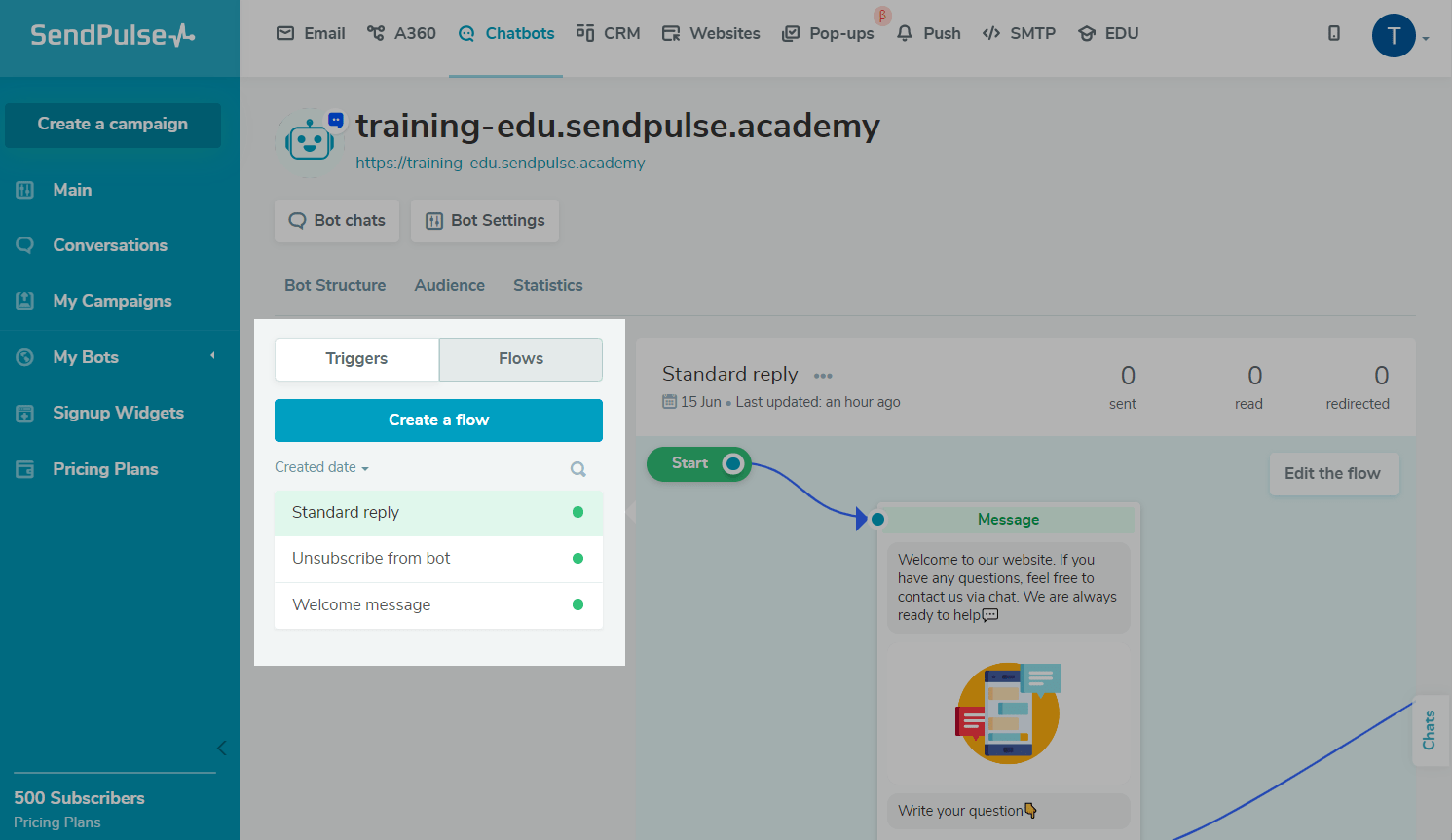Viewport: 1452px width, 840px height.
Task: Click the trigger search magnifier icon
Action: [577, 468]
